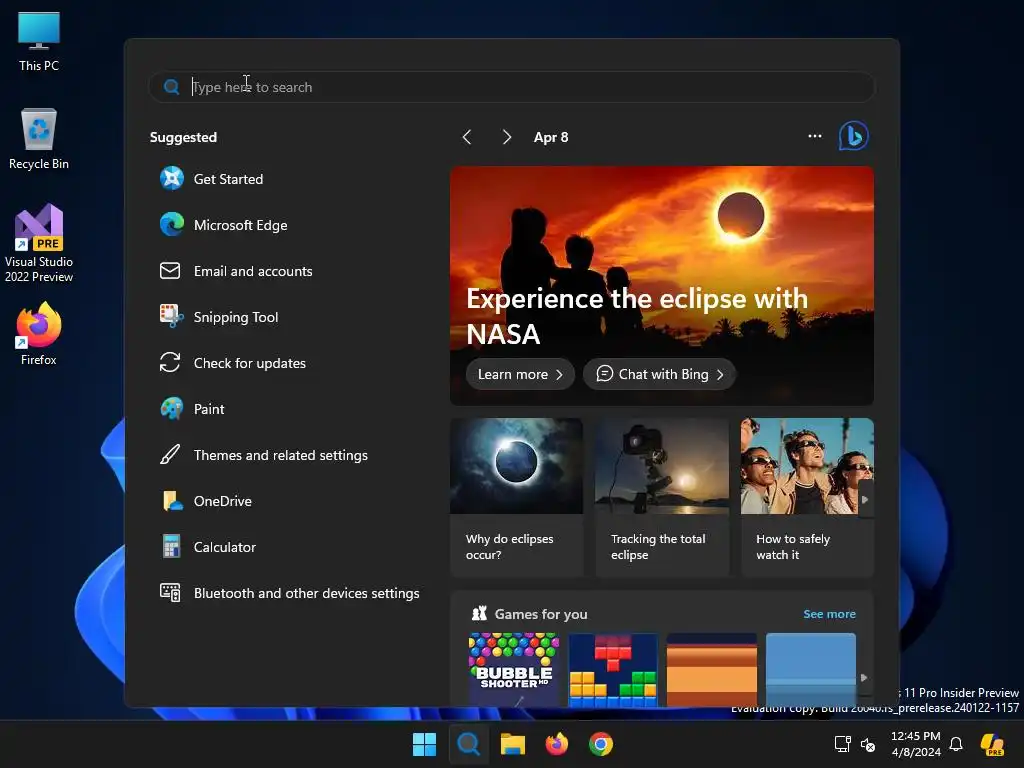The height and width of the screenshot is (768, 1024).
Task: Open This PC desktop icon
Action: 39,42
